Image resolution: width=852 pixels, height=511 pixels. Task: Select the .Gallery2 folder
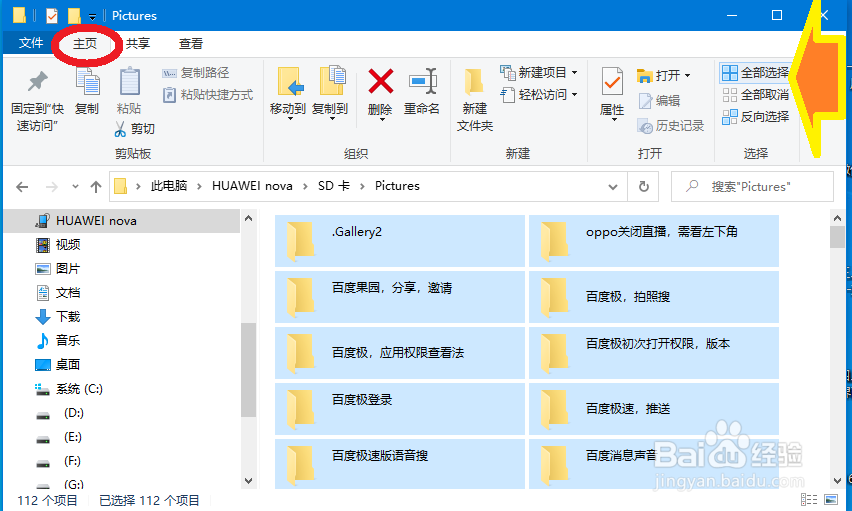click(400, 241)
